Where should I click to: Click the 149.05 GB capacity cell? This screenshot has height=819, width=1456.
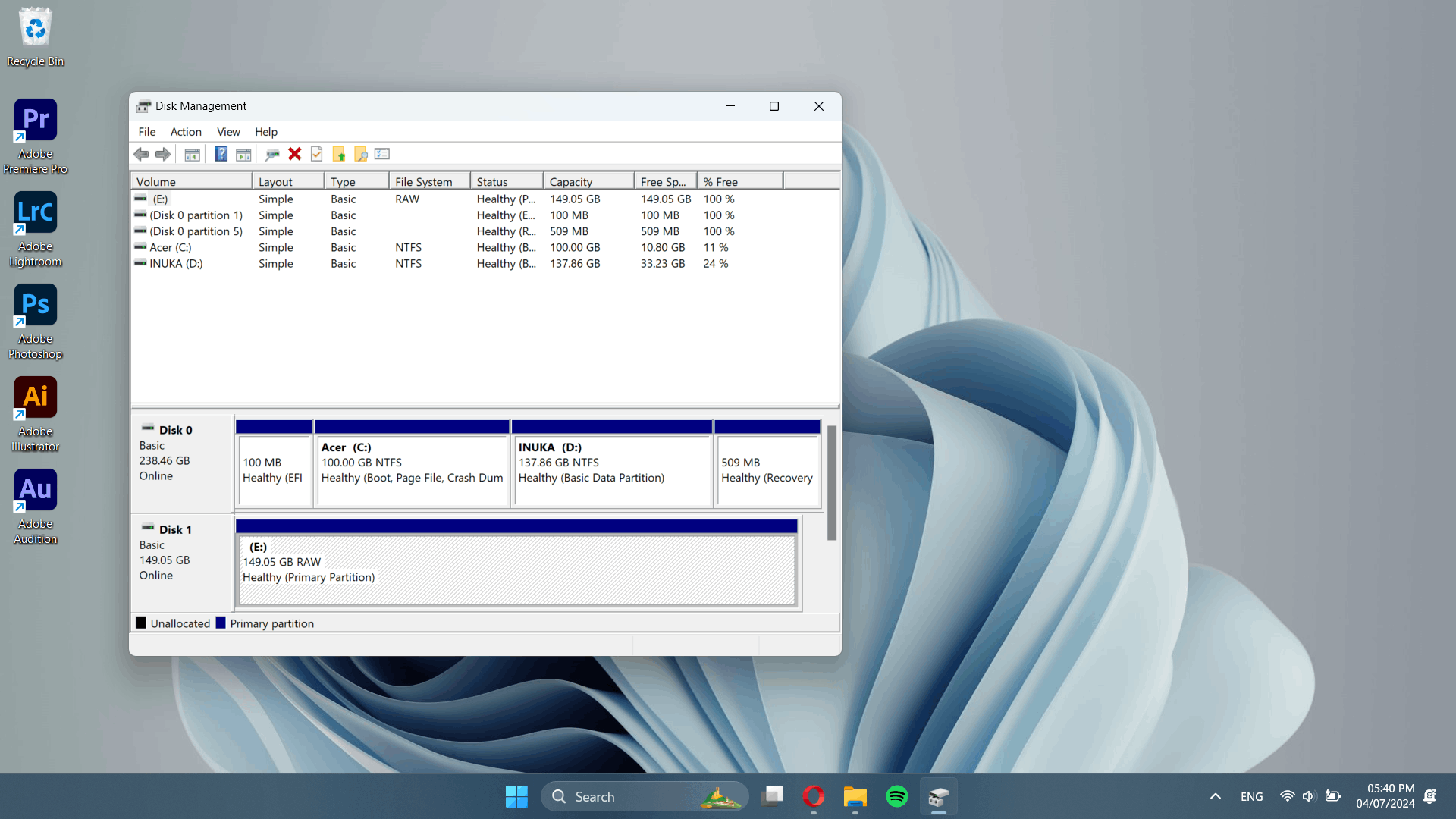[x=575, y=199]
